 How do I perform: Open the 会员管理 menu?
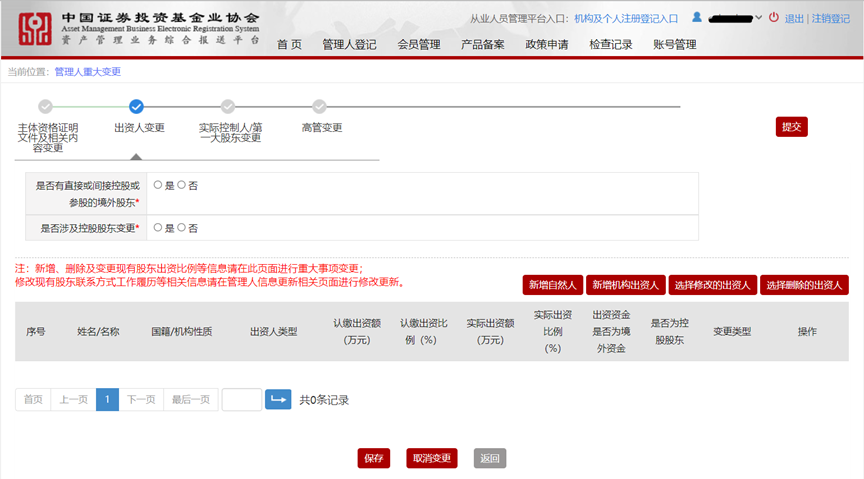click(419, 45)
